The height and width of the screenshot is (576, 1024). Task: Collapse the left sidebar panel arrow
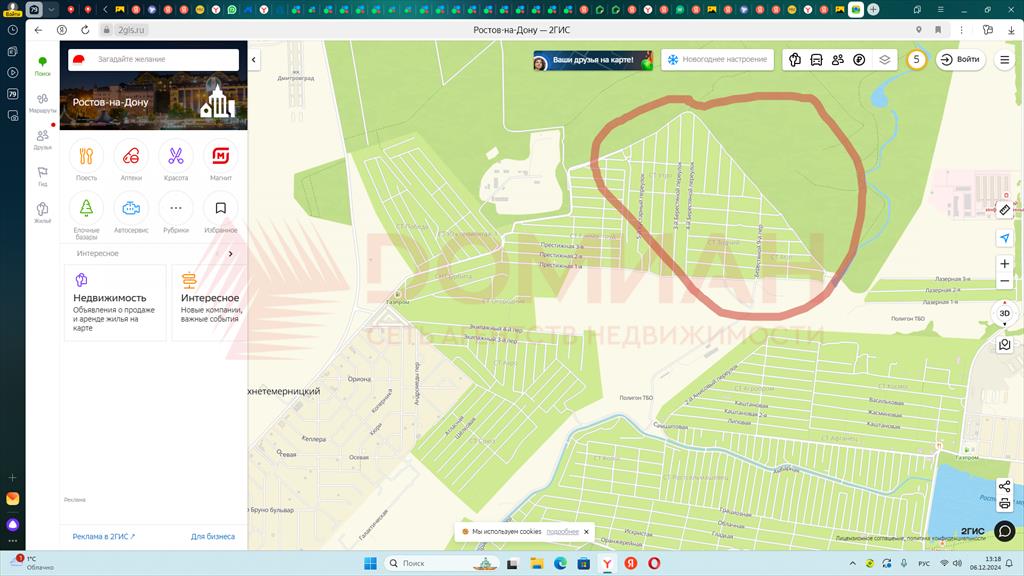click(x=254, y=60)
